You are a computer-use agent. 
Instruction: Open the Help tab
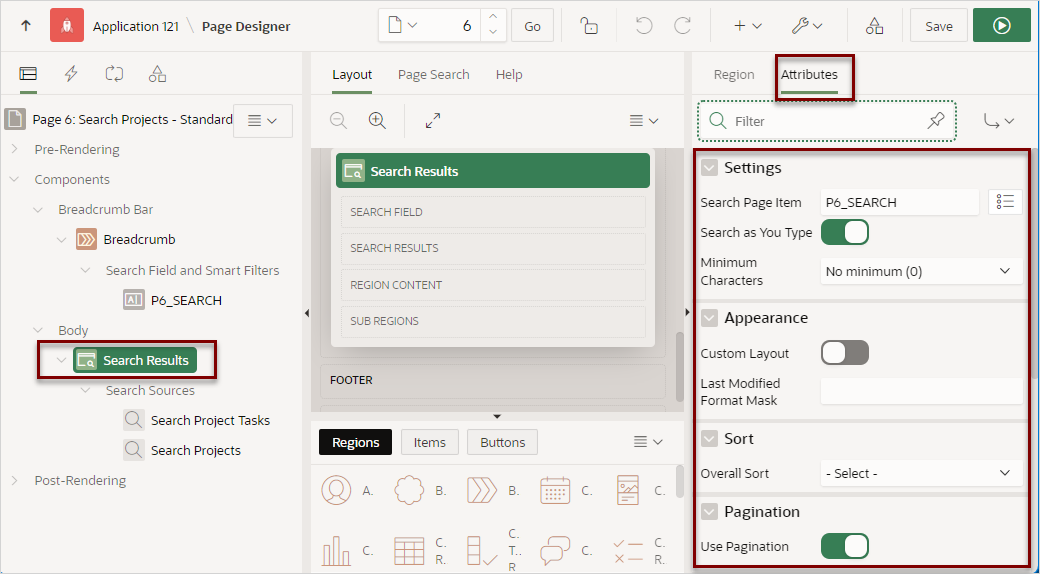(x=509, y=74)
